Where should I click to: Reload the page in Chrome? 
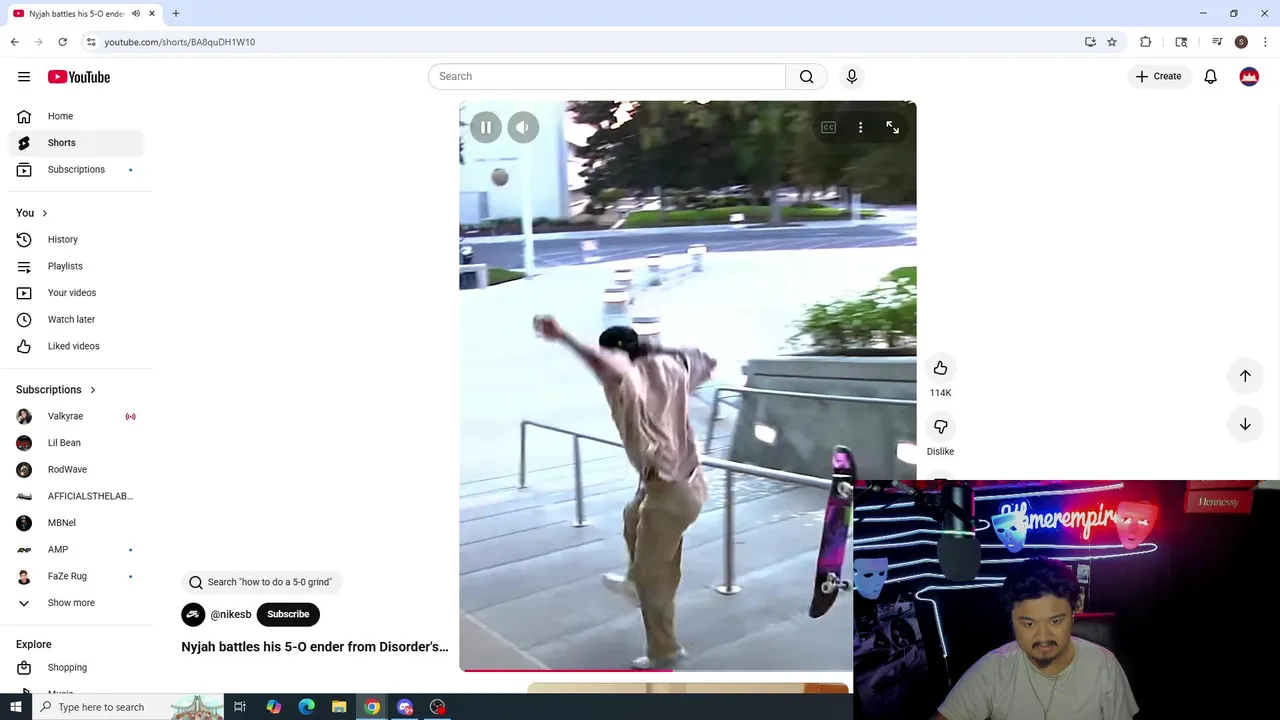[62, 42]
